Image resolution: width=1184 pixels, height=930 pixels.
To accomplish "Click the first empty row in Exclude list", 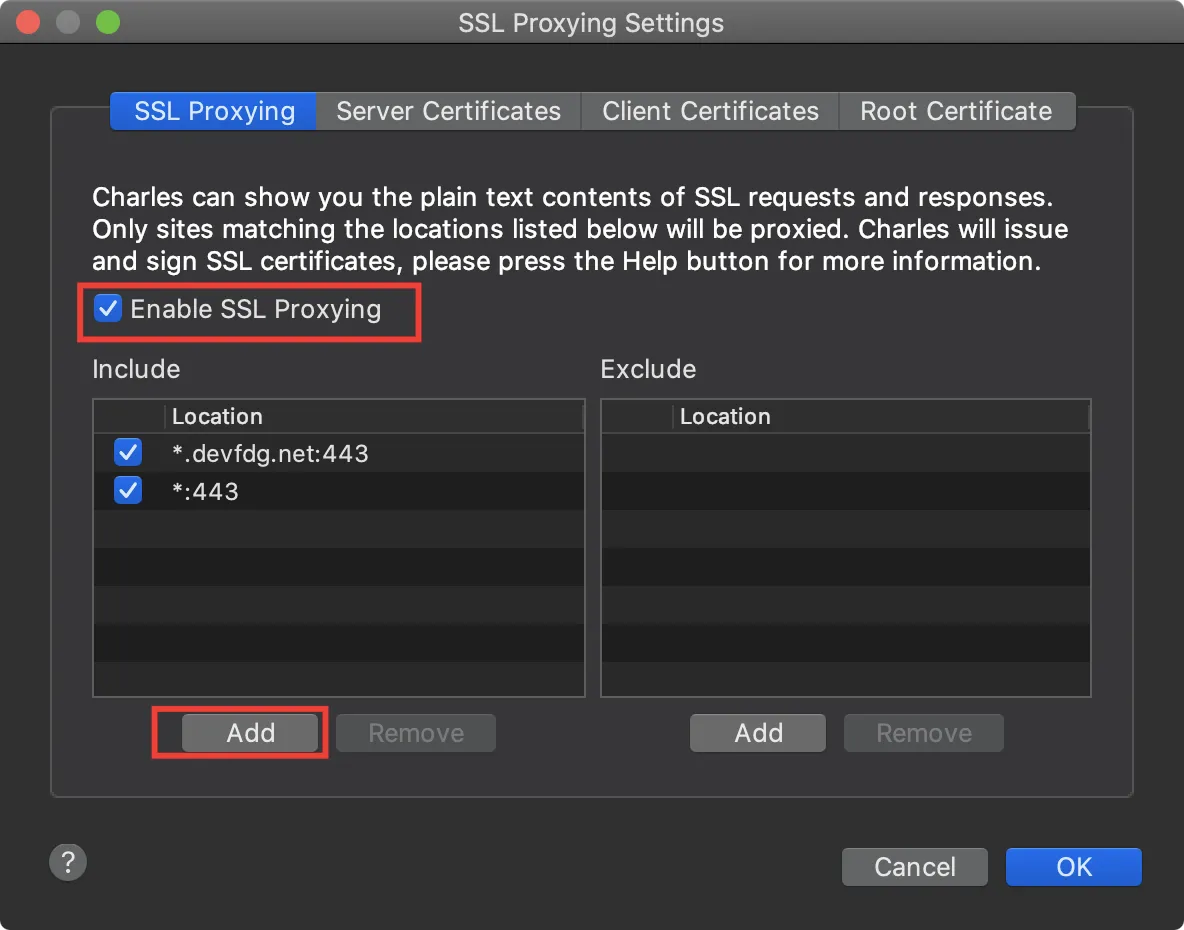I will (x=846, y=453).
